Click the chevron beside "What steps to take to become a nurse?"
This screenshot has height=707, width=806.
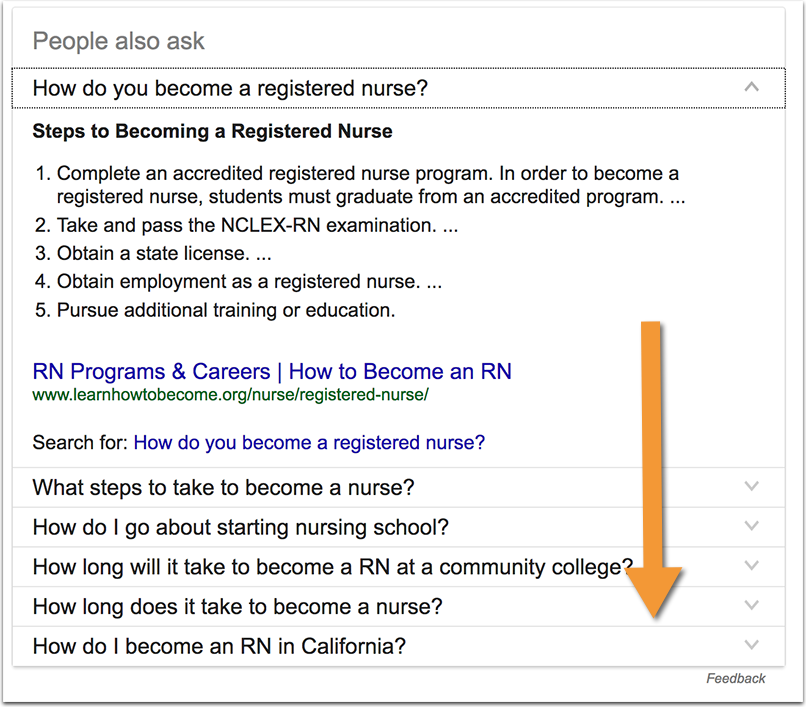pyautogui.click(x=752, y=487)
